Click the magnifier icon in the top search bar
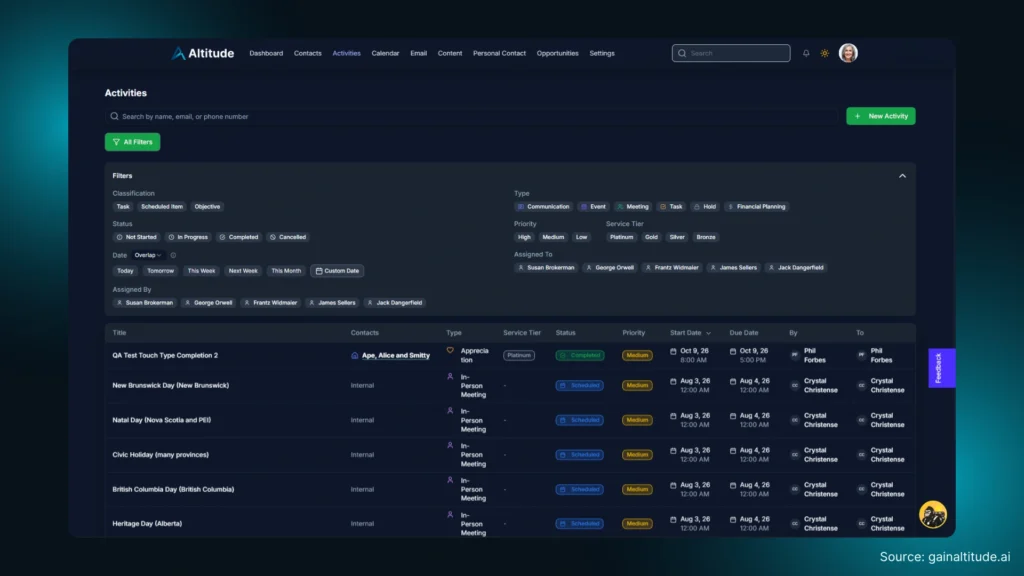1024x576 pixels. [681, 53]
